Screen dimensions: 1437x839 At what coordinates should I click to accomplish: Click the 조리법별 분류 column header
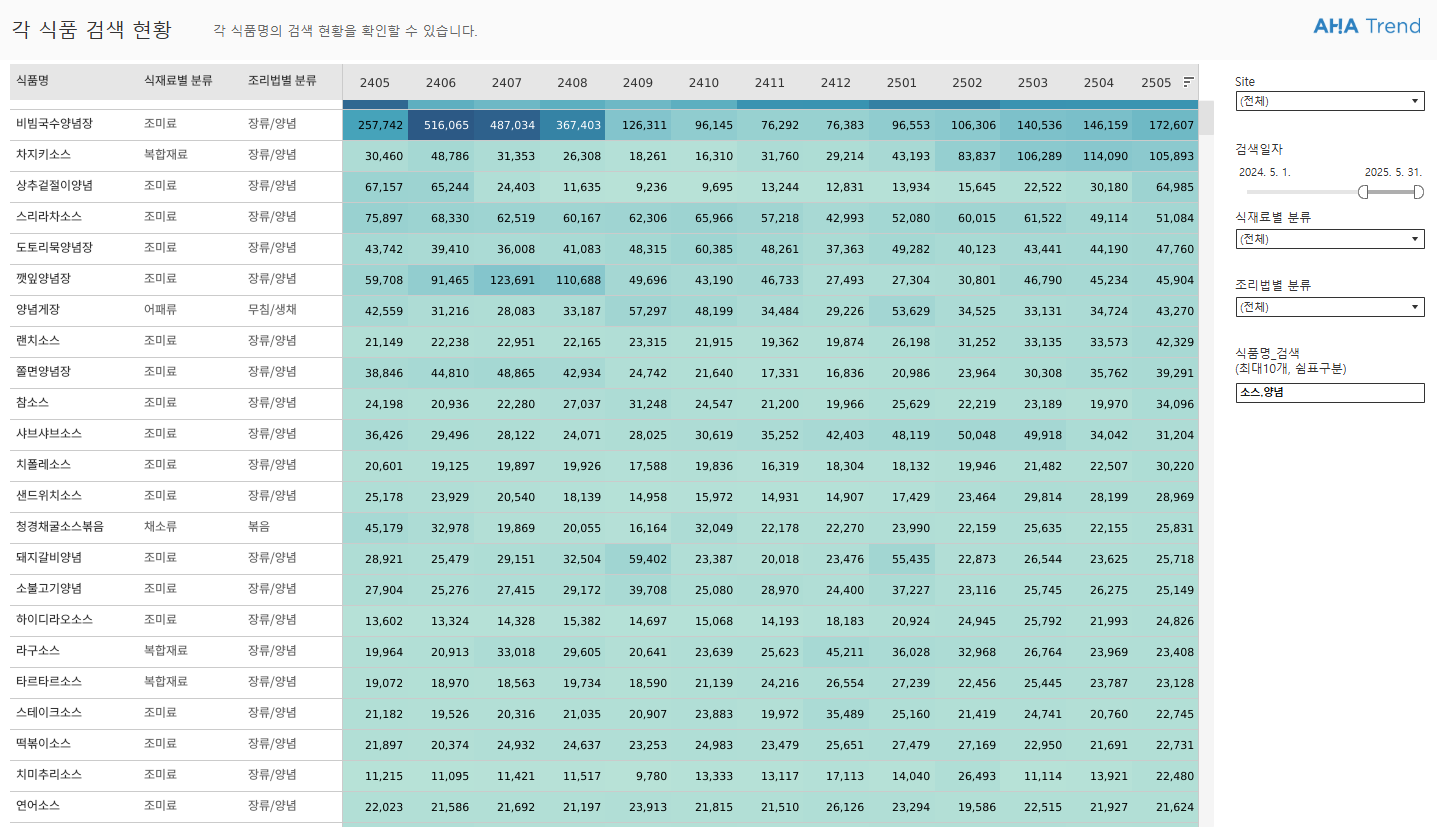tap(282, 81)
